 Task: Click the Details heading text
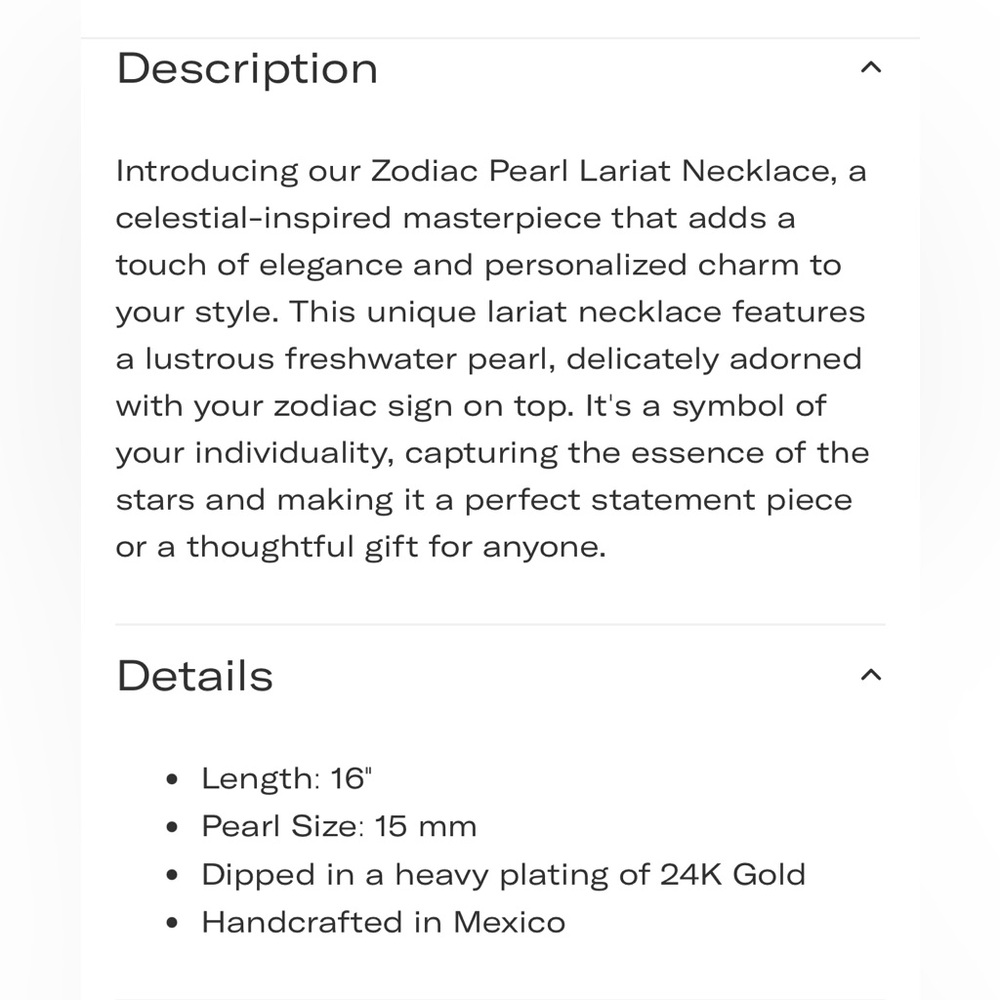[x=195, y=676]
